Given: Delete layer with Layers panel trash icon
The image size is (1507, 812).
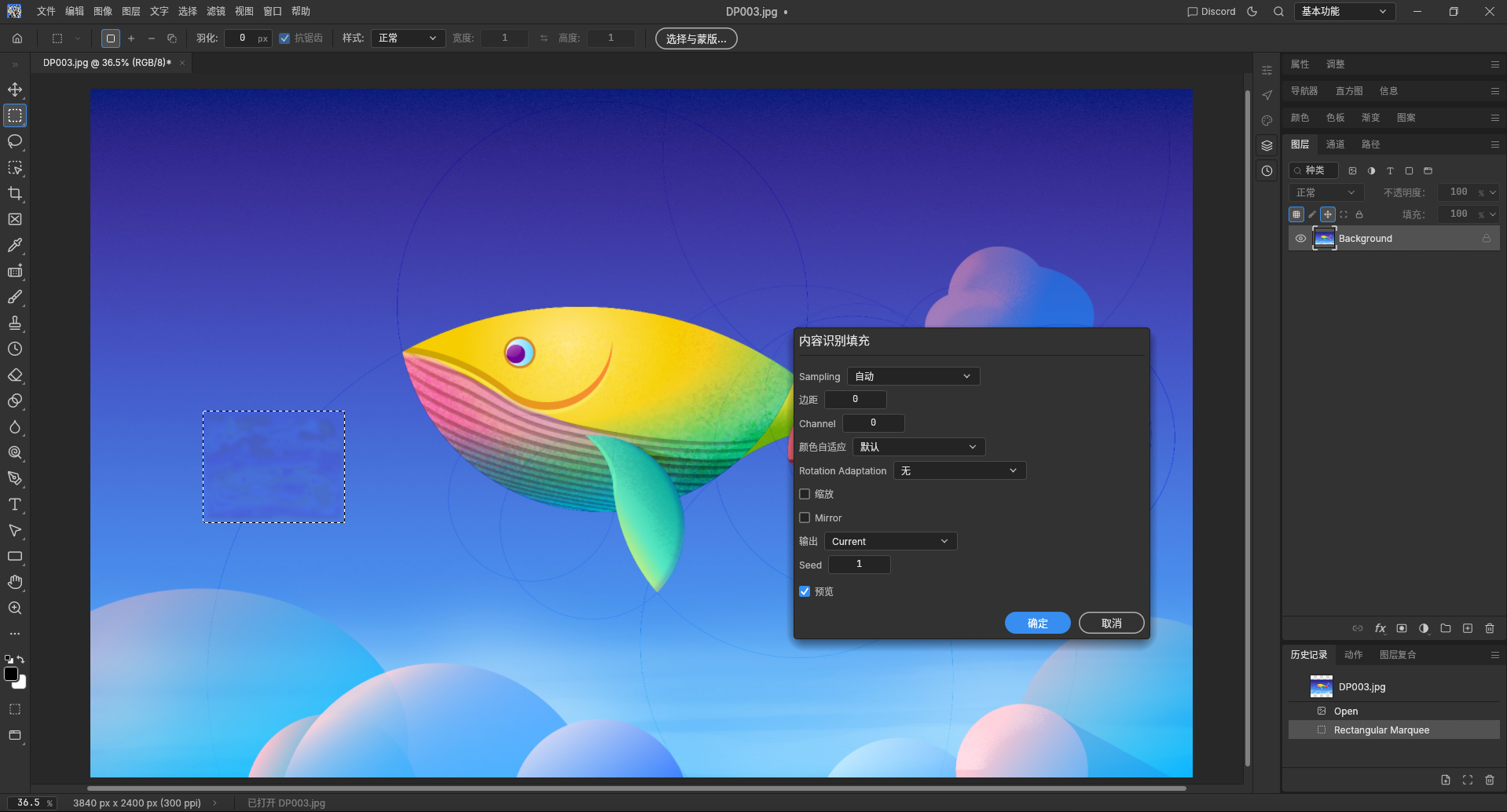Looking at the screenshot, I should point(1490,628).
